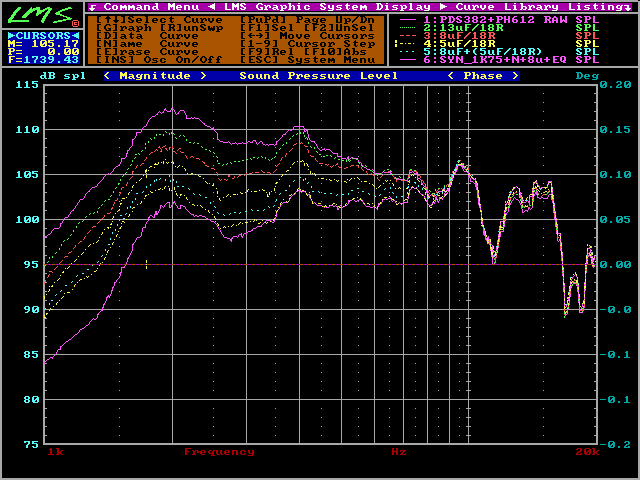
Task: Click the [F2]UnSel command
Action: click(339, 28)
